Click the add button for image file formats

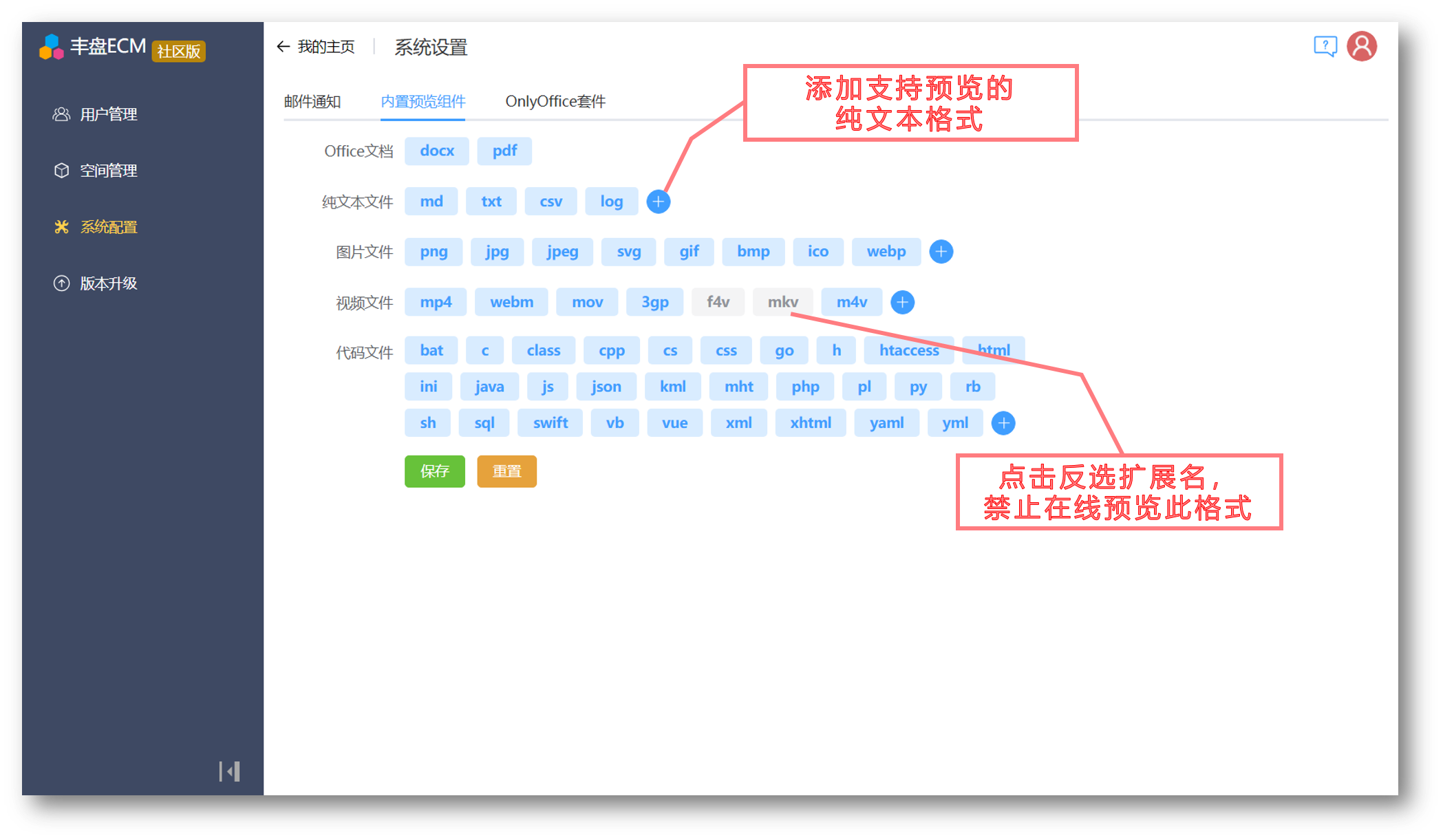click(x=941, y=252)
